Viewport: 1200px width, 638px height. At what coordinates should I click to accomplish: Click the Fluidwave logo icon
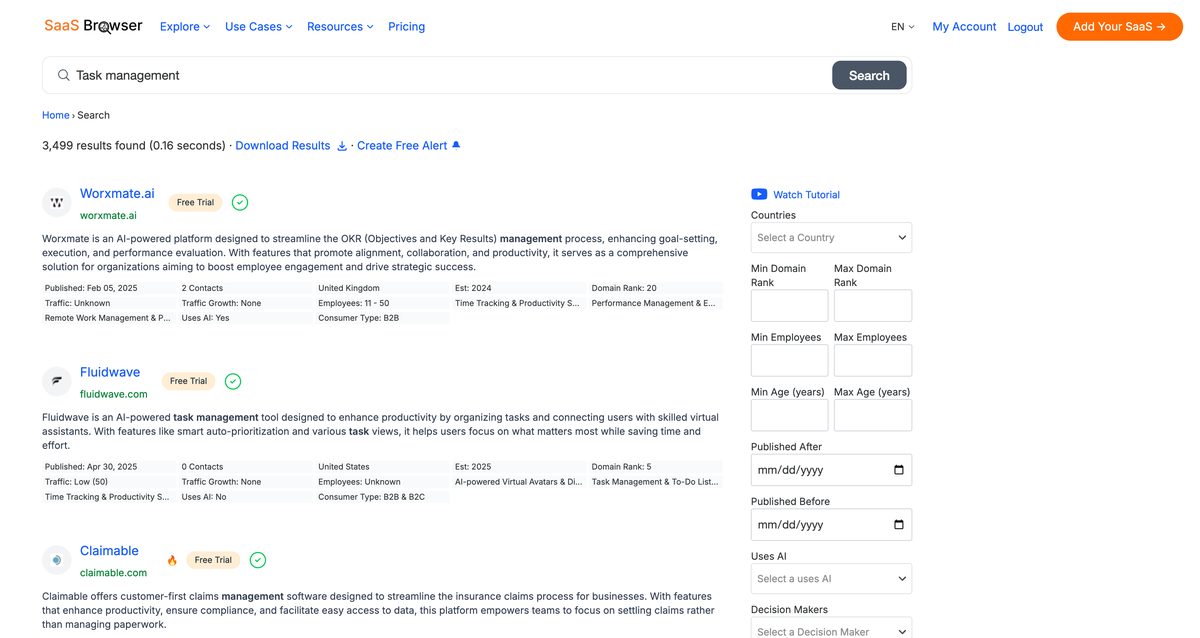57,381
